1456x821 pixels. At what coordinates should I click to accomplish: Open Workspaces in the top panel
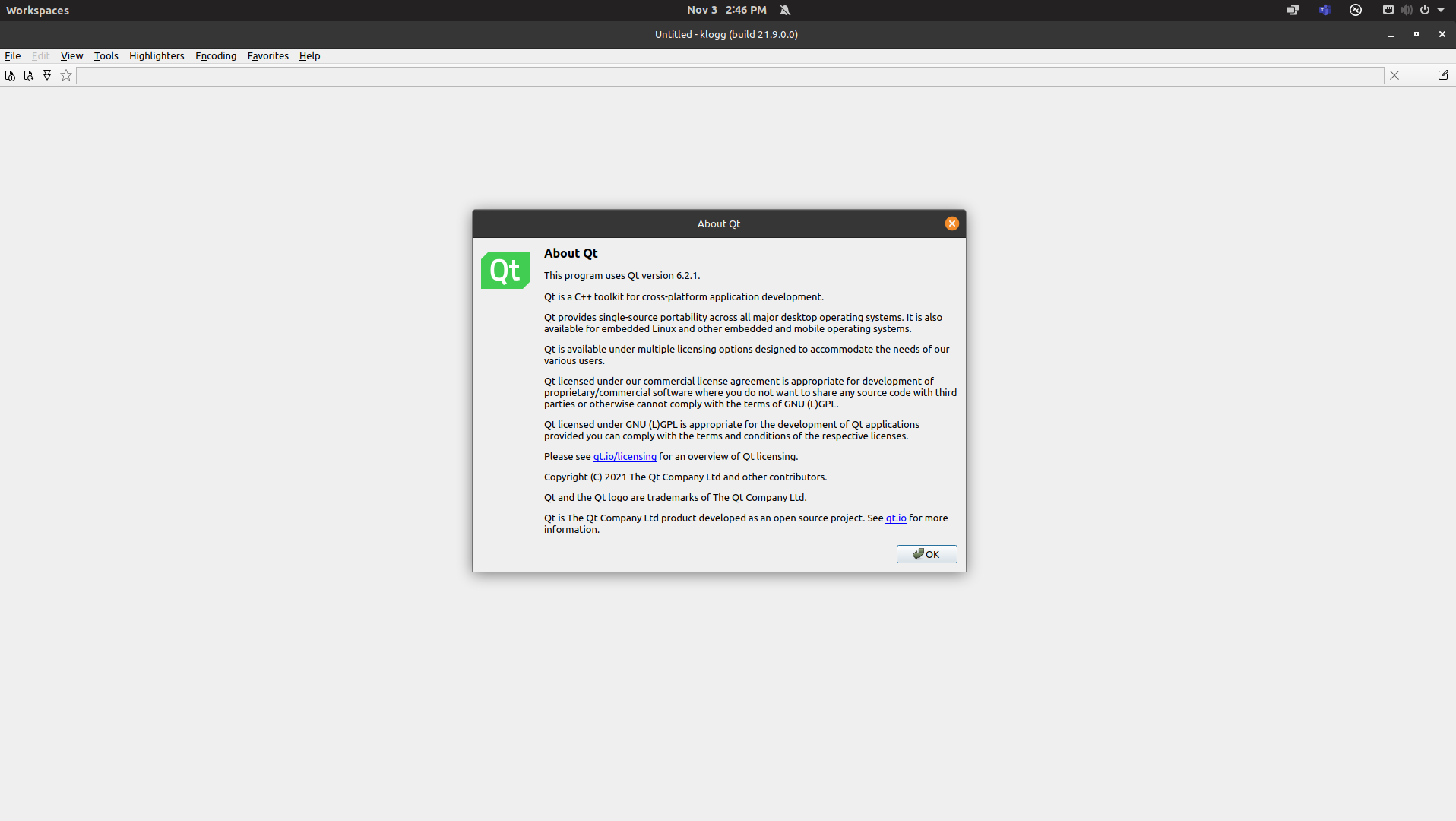[x=37, y=11]
